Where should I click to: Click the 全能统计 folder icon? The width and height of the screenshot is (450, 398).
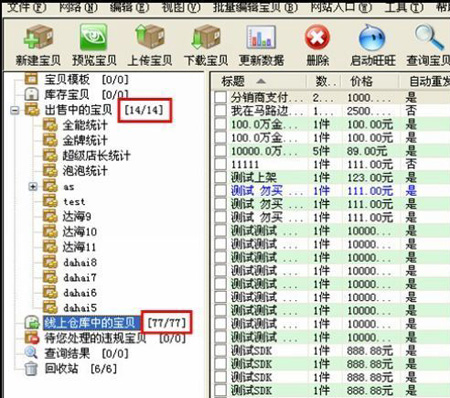coord(50,125)
